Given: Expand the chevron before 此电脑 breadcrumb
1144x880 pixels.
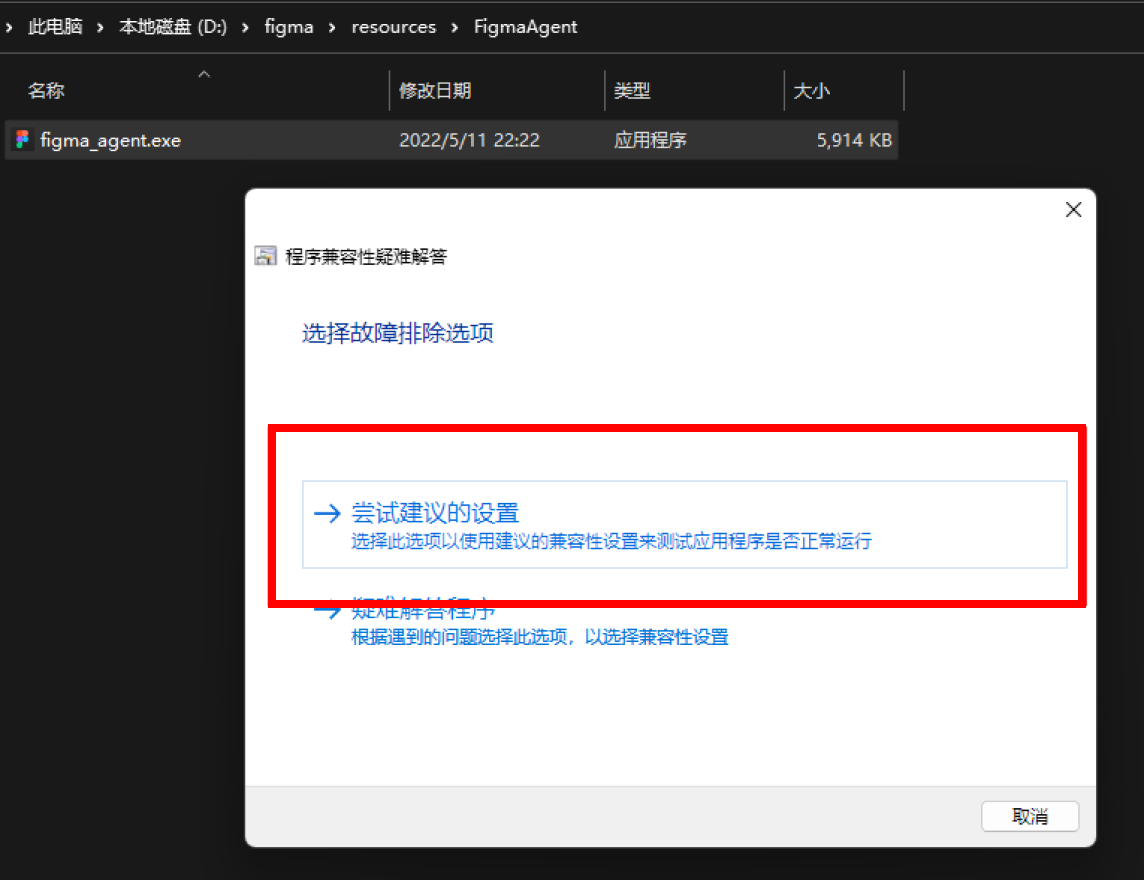Looking at the screenshot, I should coord(9,28).
